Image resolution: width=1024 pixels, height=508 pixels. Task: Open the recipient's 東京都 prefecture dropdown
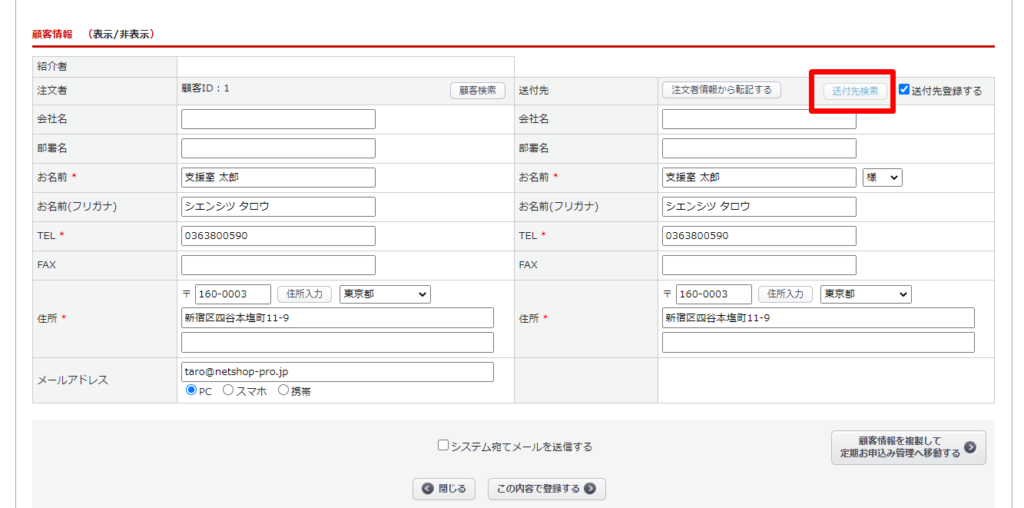(x=866, y=294)
